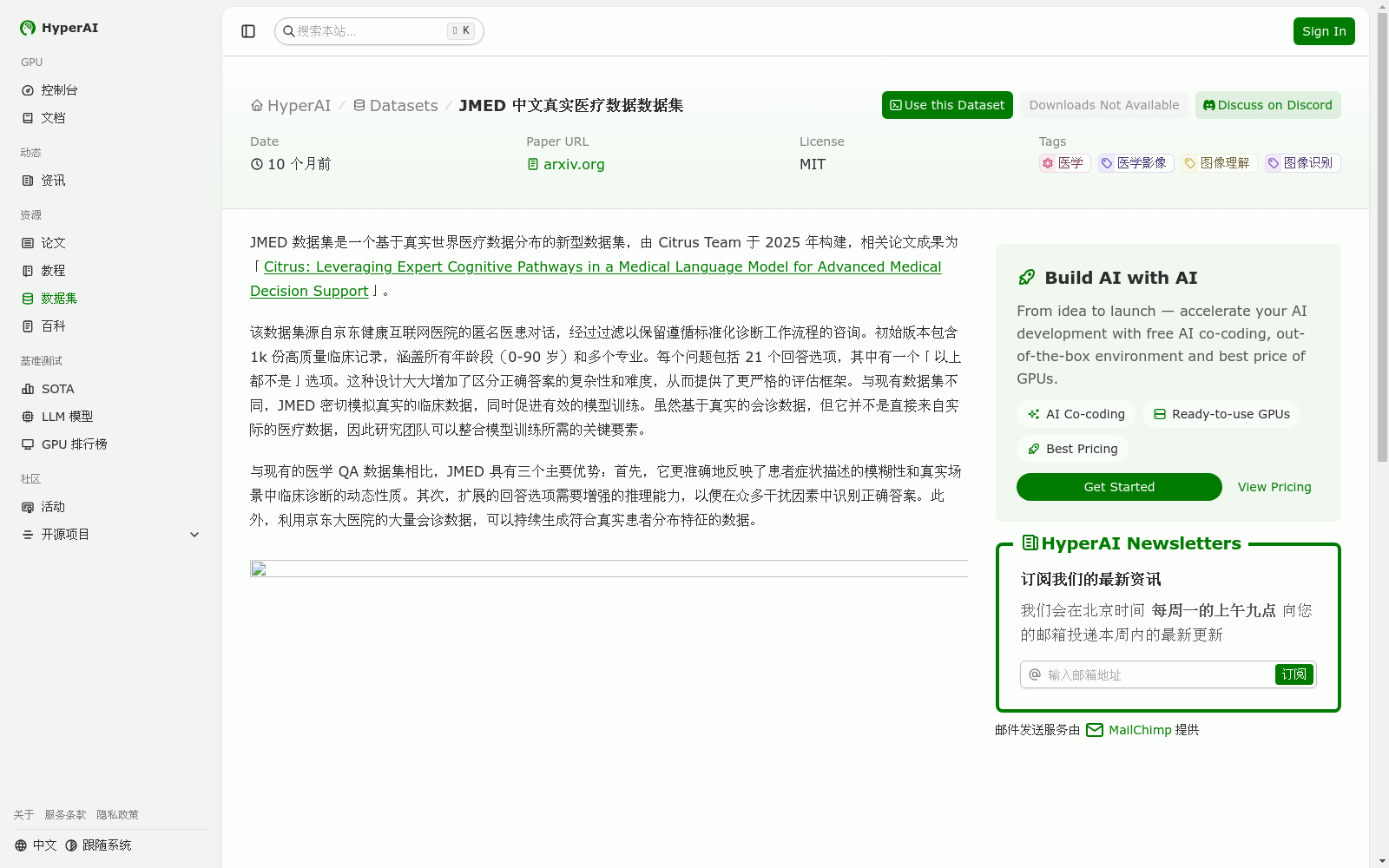Open the Citrus paper title link
This screenshot has height=868, width=1389.
click(x=596, y=279)
